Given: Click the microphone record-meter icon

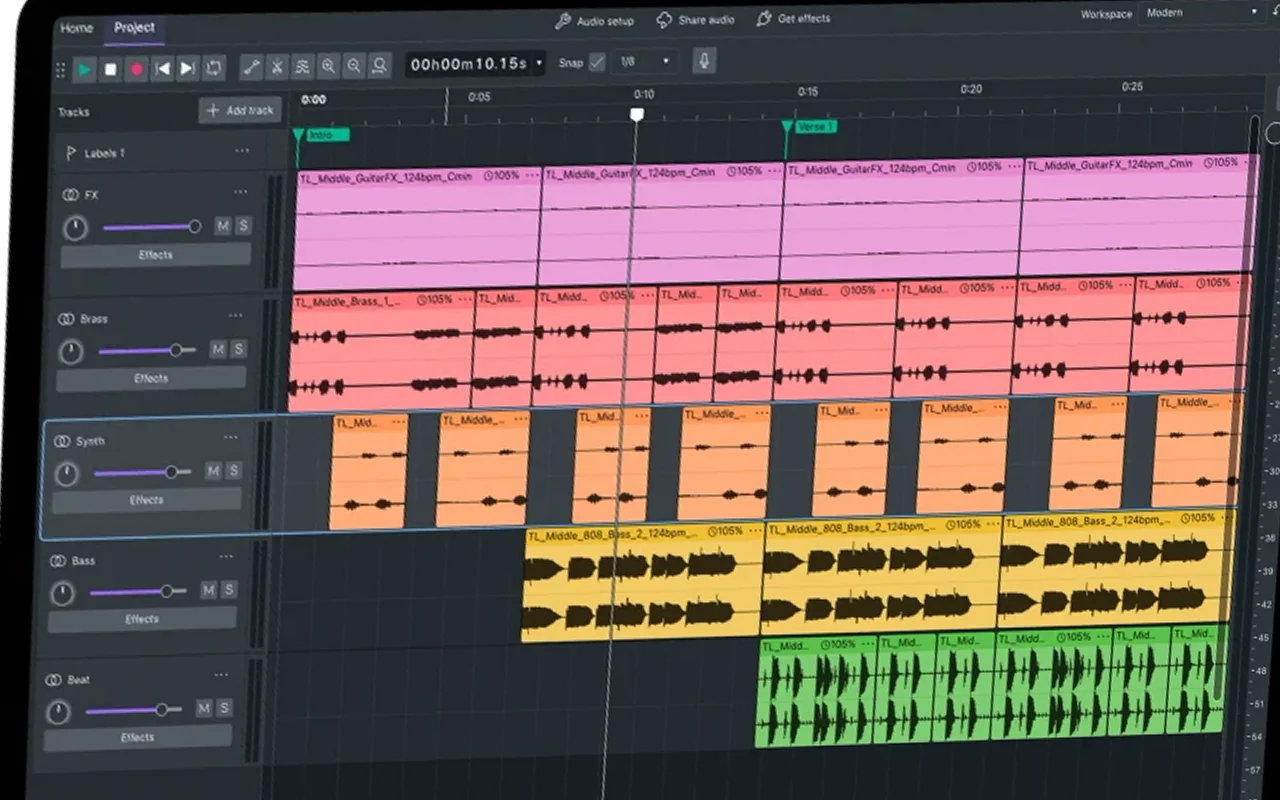Looking at the screenshot, I should pyautogui.click(x=704, y=61).
